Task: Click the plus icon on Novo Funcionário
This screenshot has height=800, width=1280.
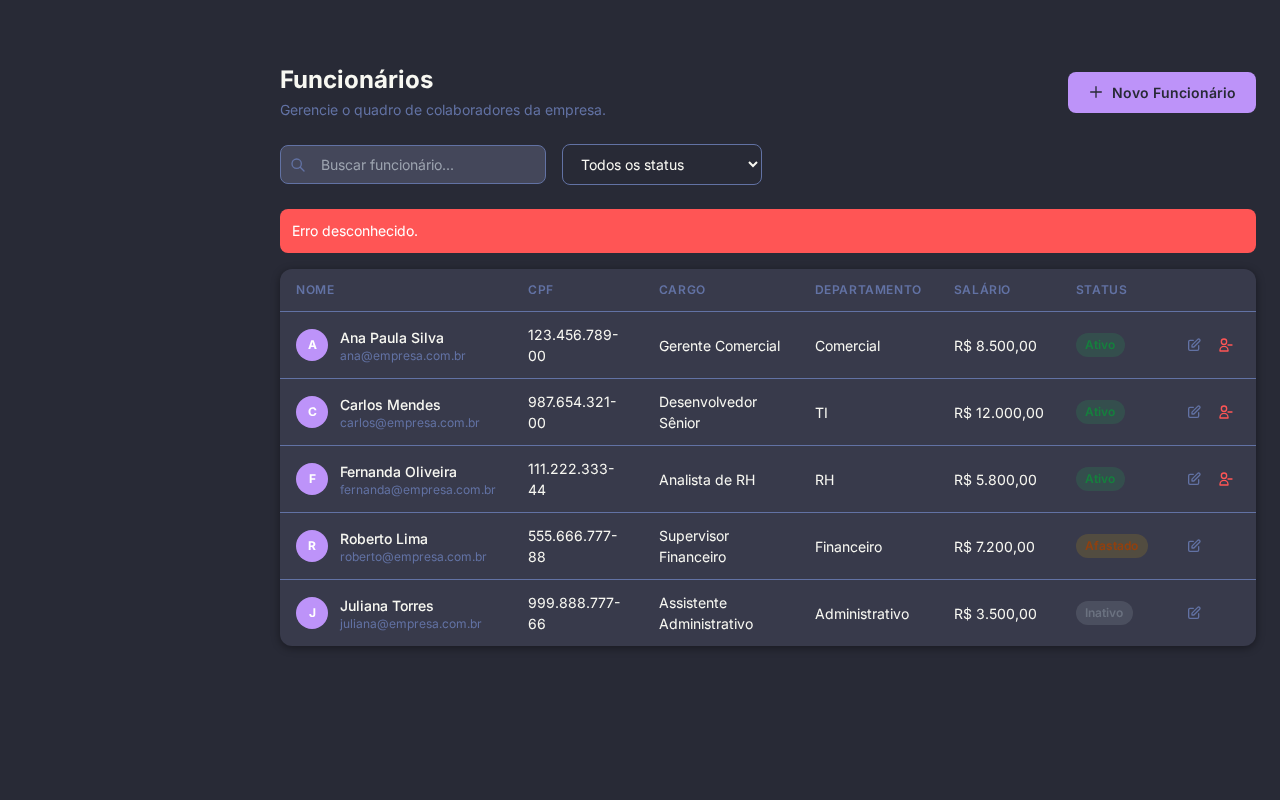Action: [1095, 92]
